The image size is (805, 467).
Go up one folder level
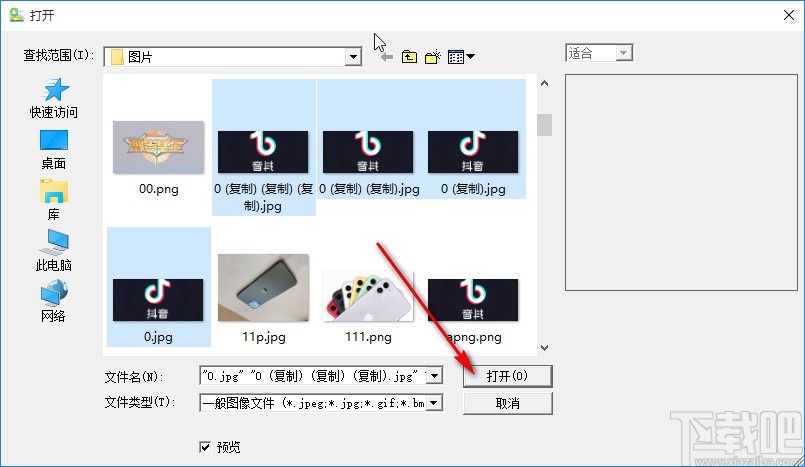click(409, 56)
